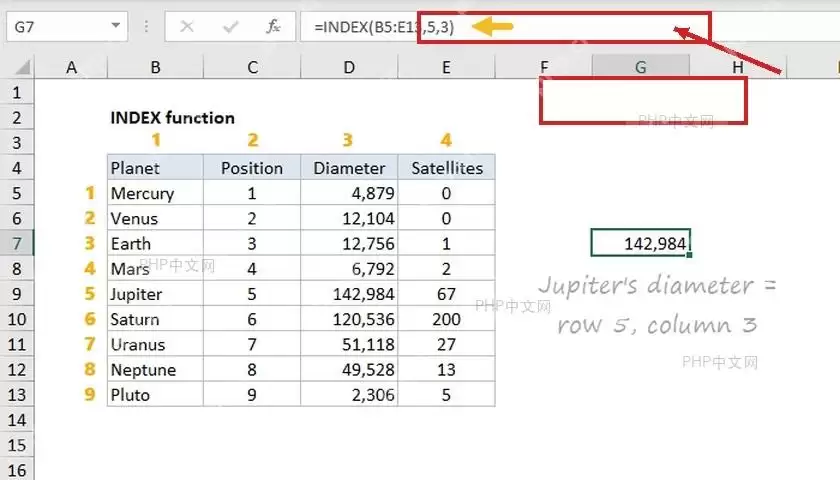Click Venus diameter value 12,104
The height and width of the screenshot is (480, 840).
[349, 219]
